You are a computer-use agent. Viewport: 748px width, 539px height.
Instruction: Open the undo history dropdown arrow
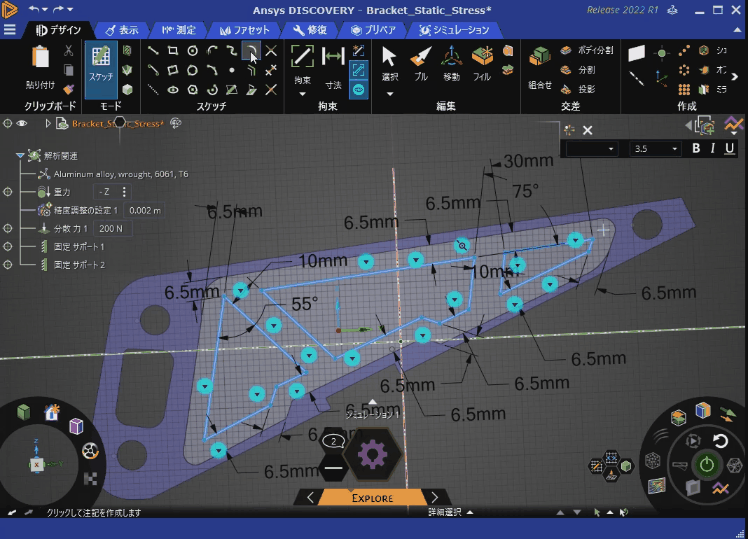45,9
